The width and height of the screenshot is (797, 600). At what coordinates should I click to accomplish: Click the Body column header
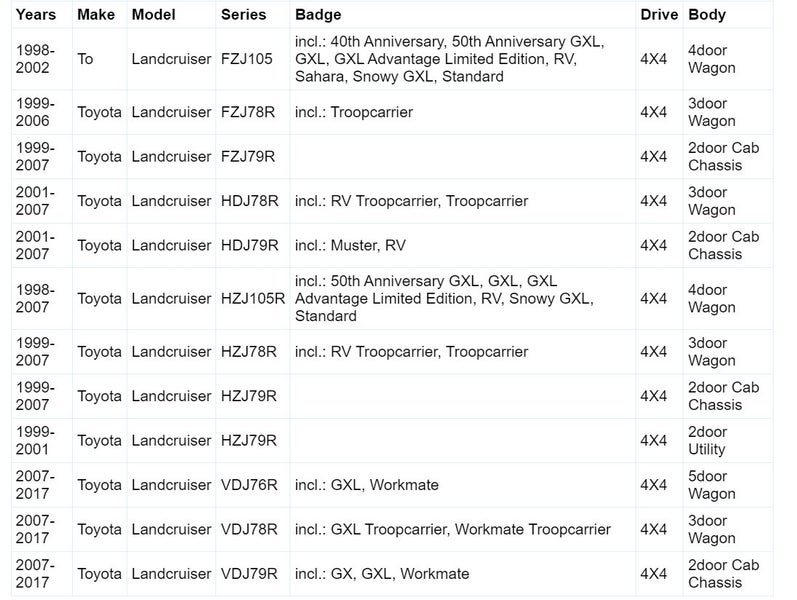point(707,15)
